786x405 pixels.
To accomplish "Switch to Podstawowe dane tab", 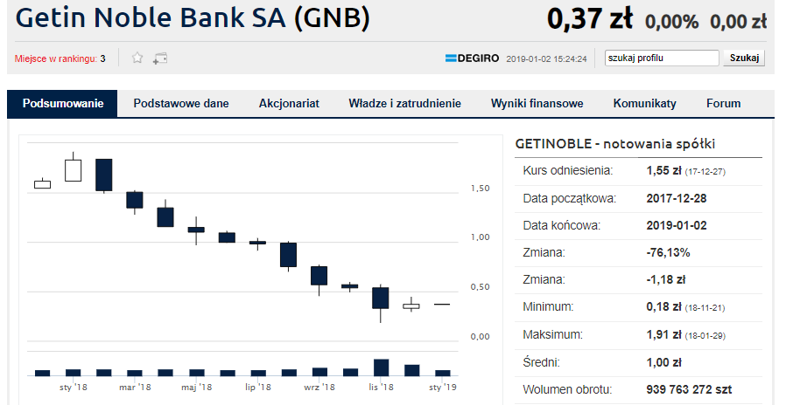I will [x=181, y=104].
